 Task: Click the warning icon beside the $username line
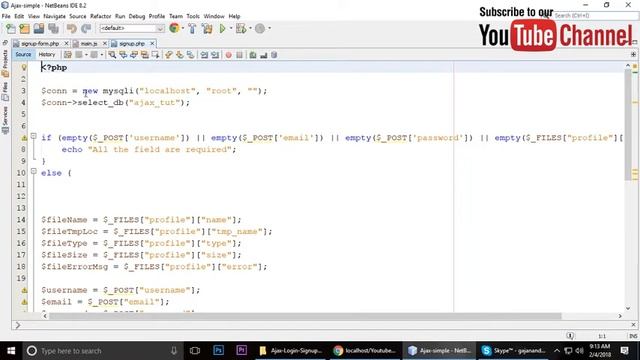tap(24, 290)
